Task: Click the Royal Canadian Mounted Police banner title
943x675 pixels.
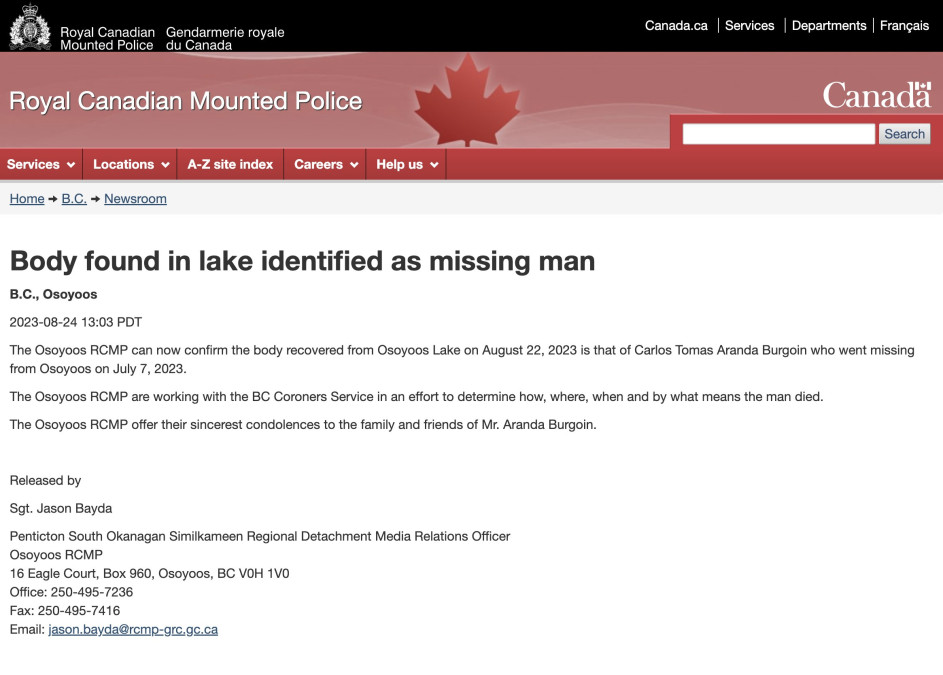Action: (x=186, y=101)
